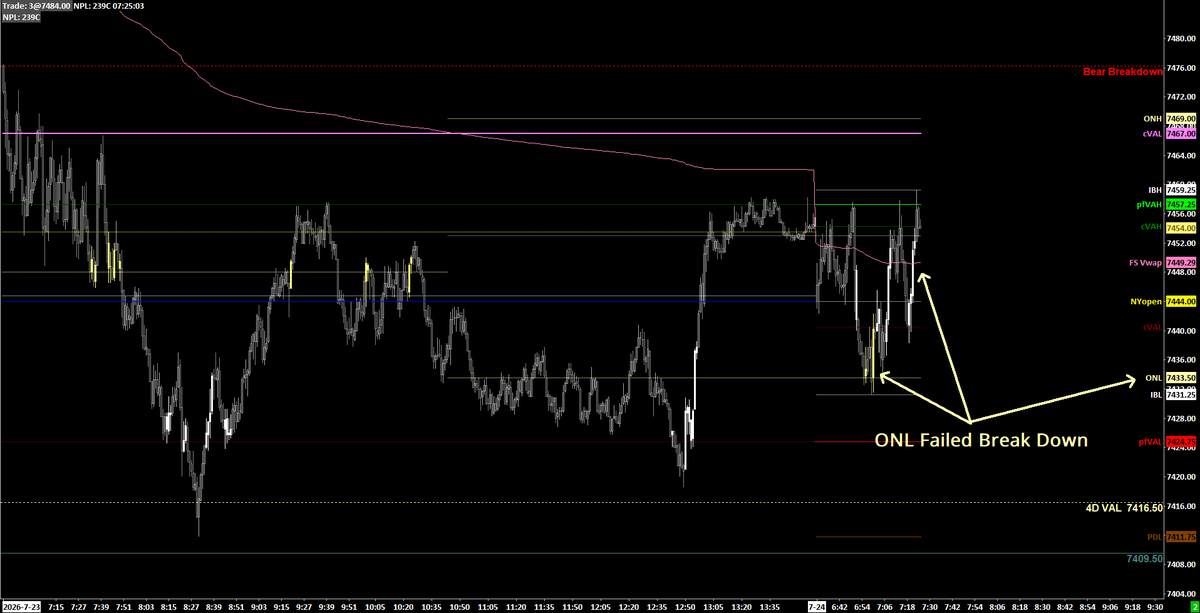Viewport: 1200px width, 613px height.
Task: Click the 7454.00 price tag
Action: pyautogui.click(x=1181, y=227)
